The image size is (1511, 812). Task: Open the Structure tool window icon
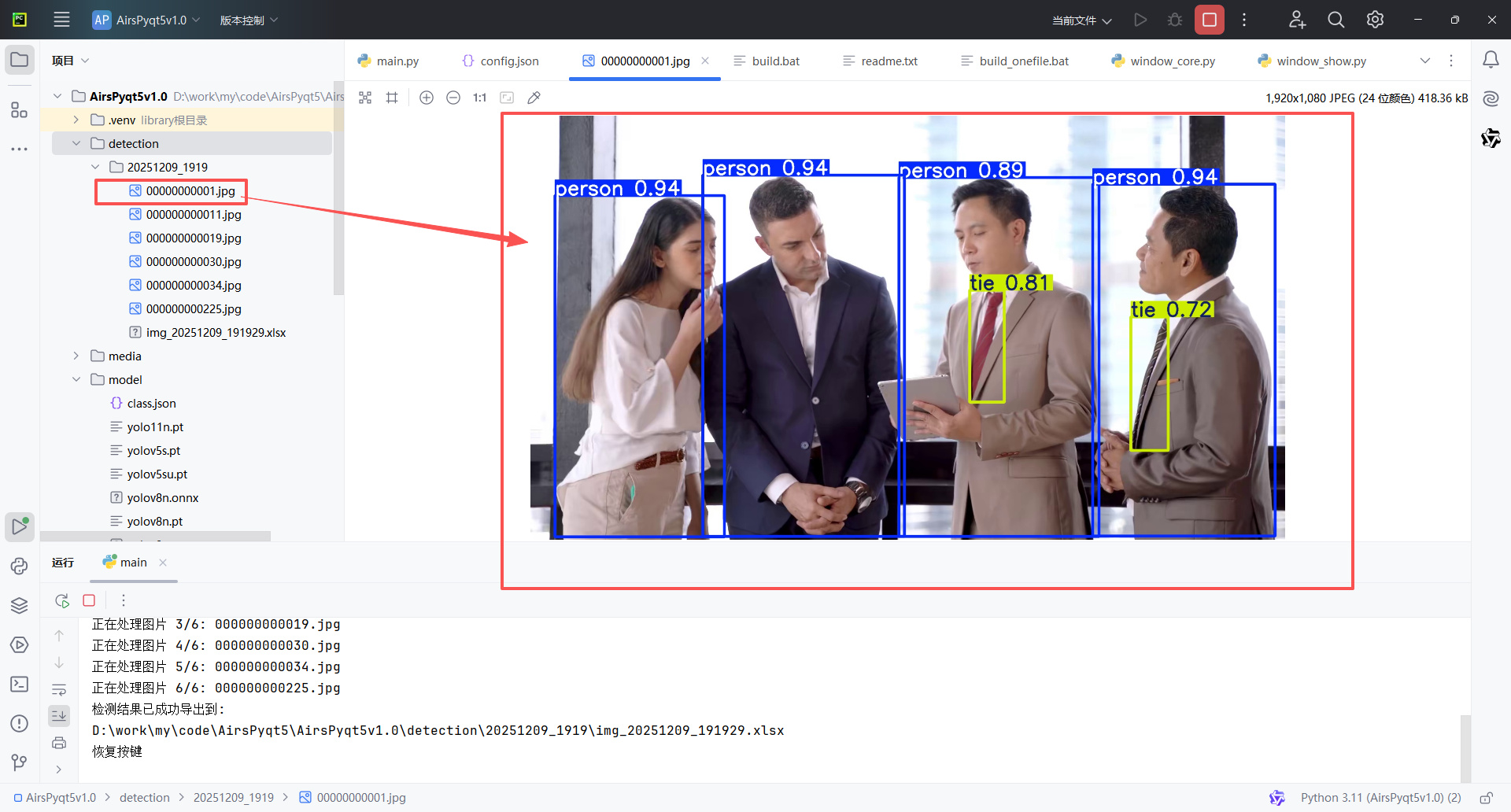tap(20, 110)
